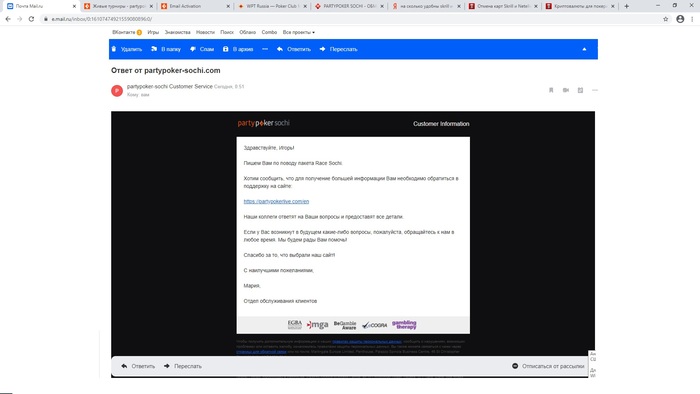
Task: Click the EGBA logo in footer
Action: (295, 324)
